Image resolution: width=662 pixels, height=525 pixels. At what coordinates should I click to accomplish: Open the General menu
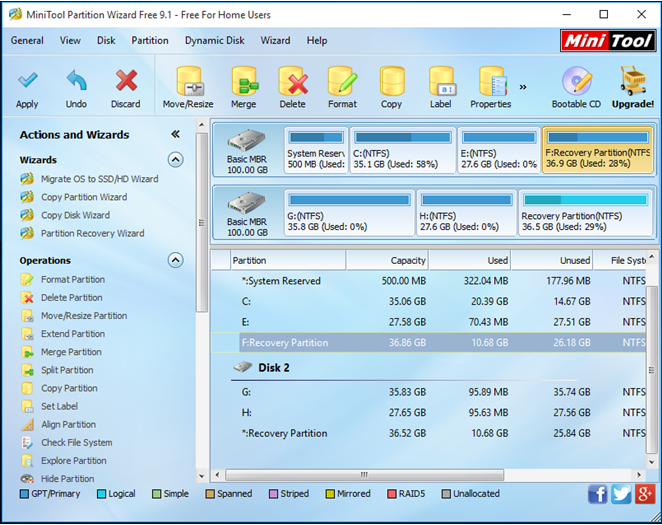click(x=27, y=41)
